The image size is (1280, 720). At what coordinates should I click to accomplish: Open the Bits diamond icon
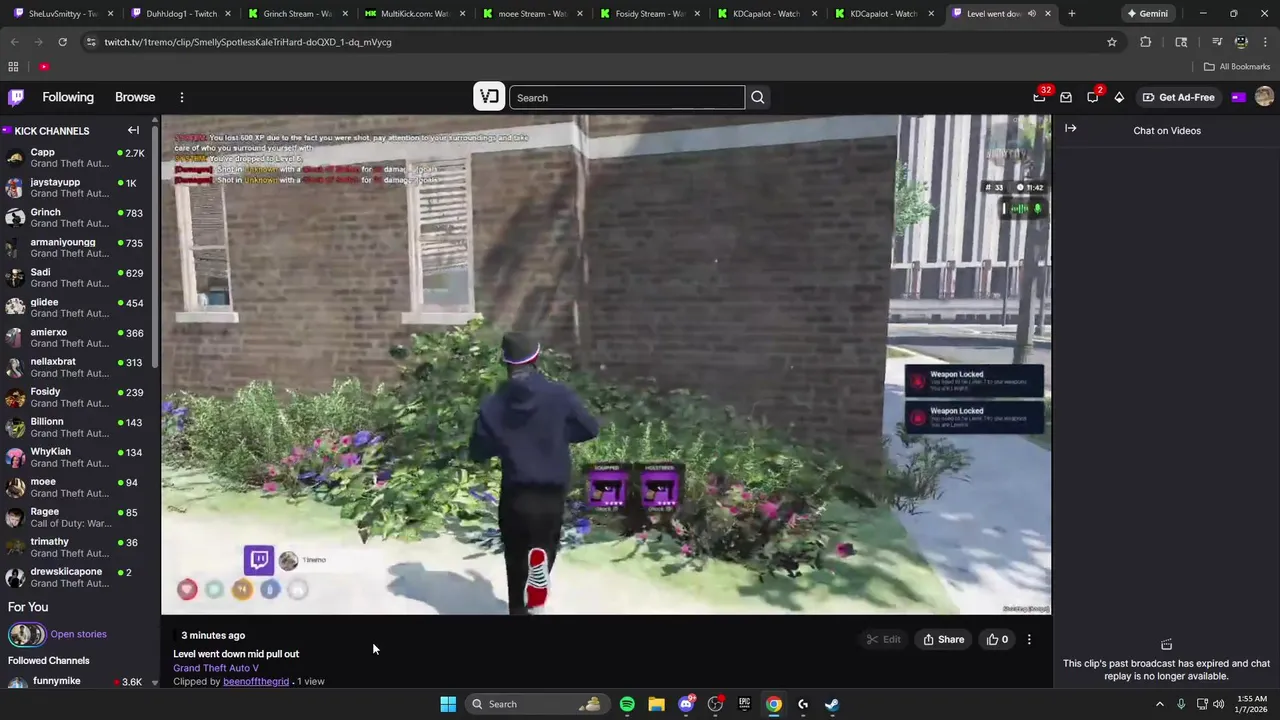(1119, 97)
